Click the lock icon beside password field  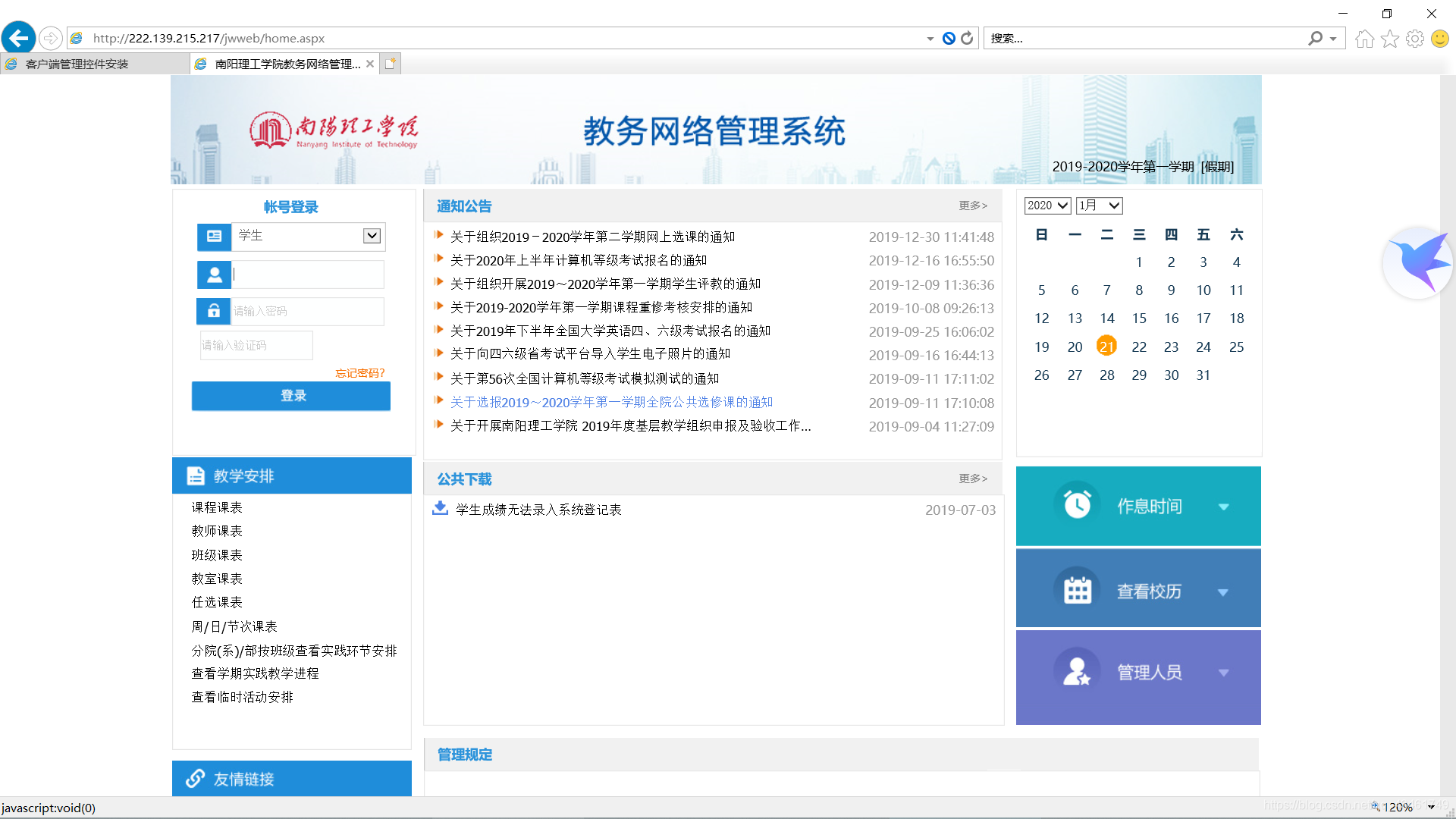coord(214,311)
